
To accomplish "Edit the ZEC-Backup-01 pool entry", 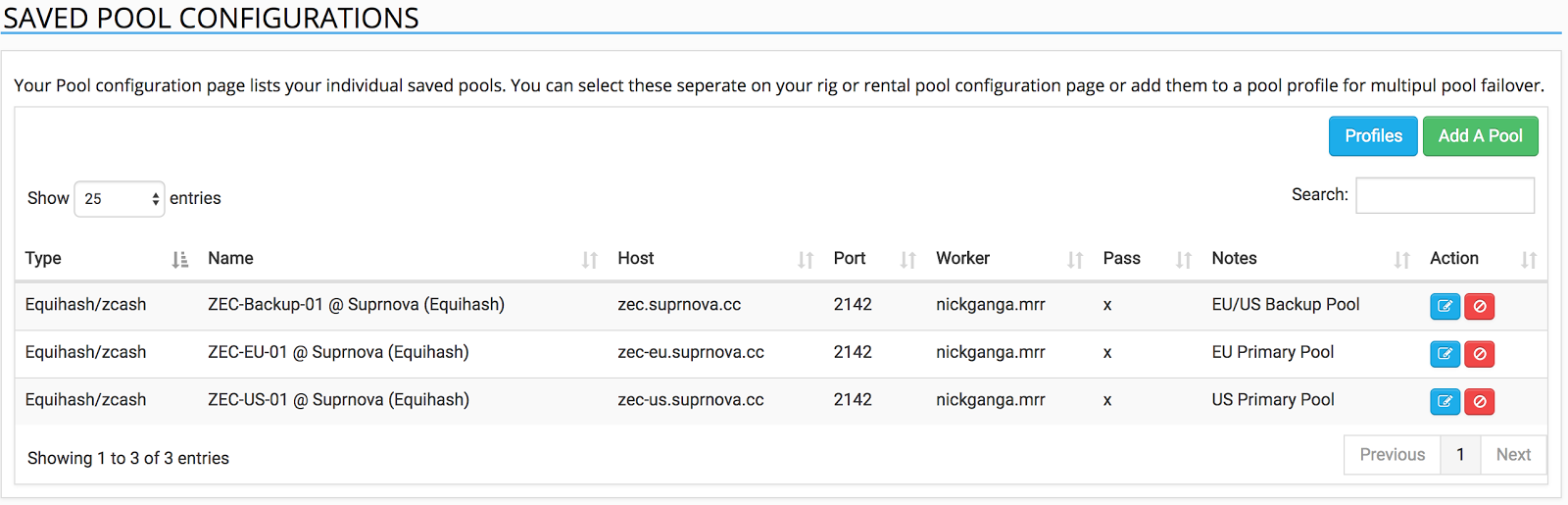I will tap(1445, 306).
